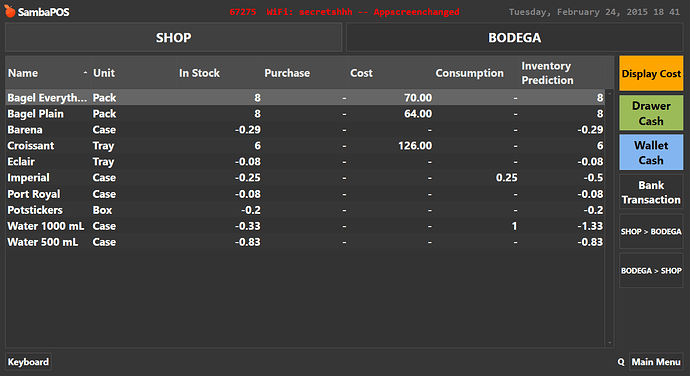Click the 64.00 cost cell
690x376 pixels.
[x=418, y=114]
